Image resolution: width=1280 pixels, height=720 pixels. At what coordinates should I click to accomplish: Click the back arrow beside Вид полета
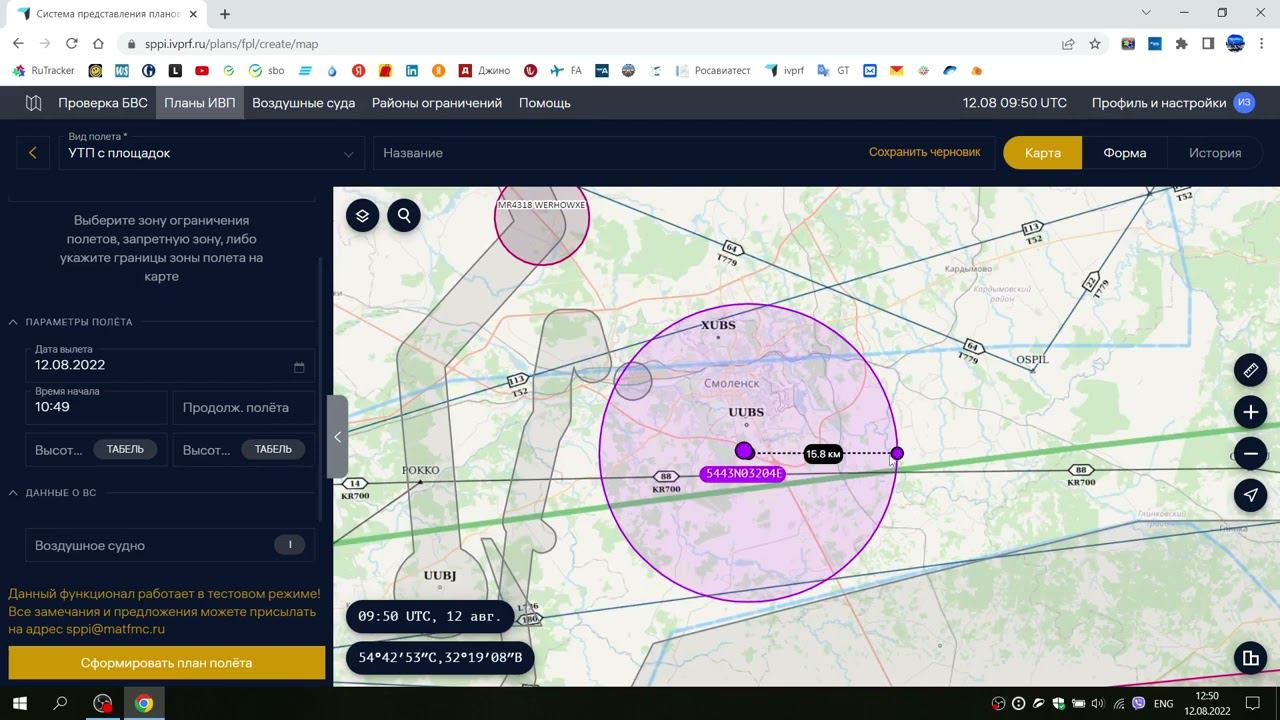point(33,153)
